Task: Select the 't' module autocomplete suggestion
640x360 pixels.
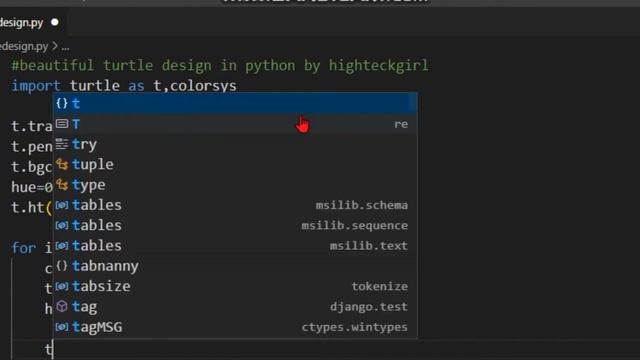Action: (x=236, y=103)
